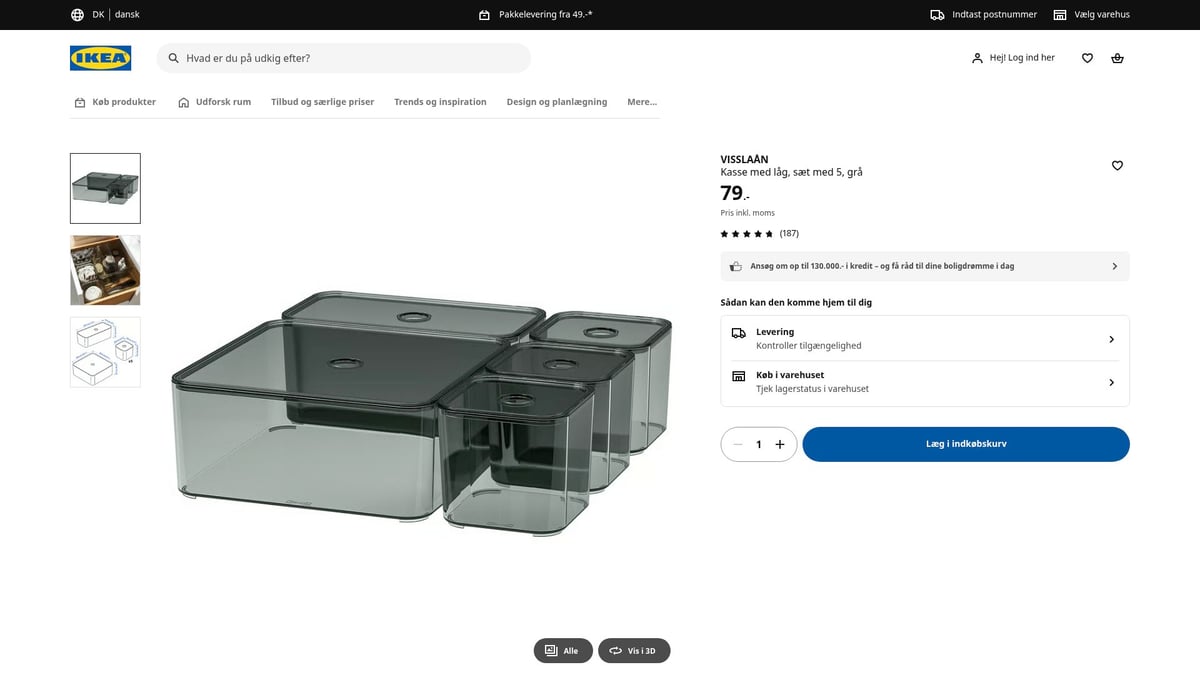1200x675 pixels.
Task: Decrease quantity with minus button
Action: (738, 445)
